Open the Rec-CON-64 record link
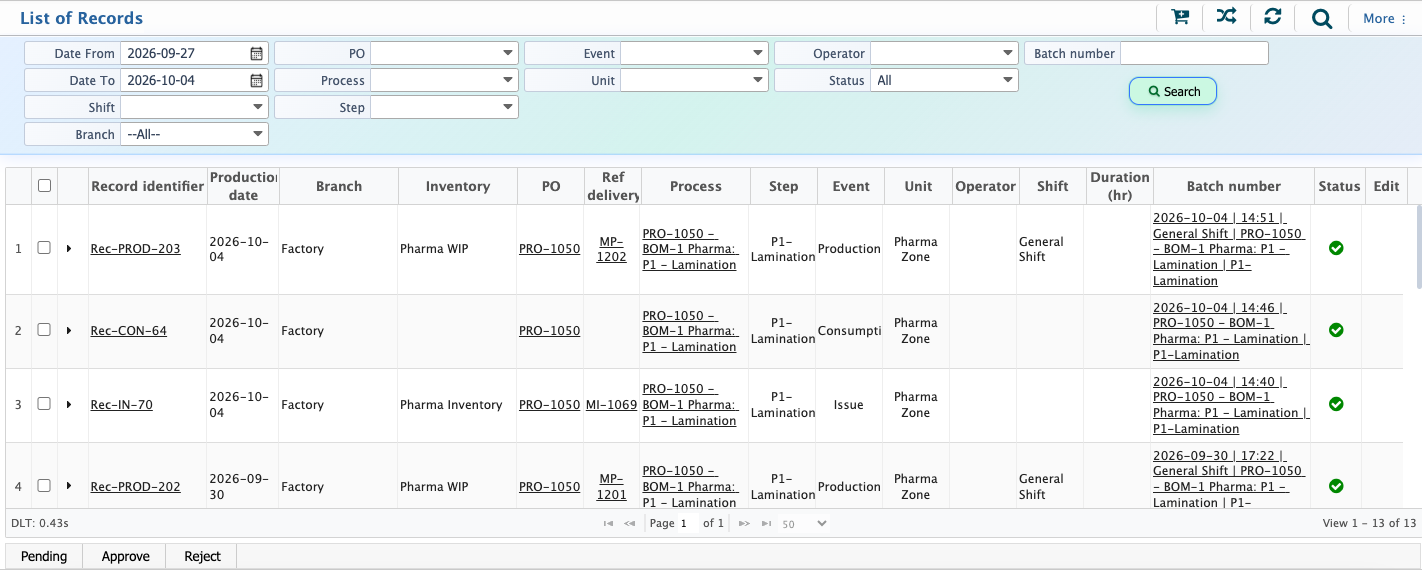The width and height of the screenshot is (1422, 570). coord(129,330)
